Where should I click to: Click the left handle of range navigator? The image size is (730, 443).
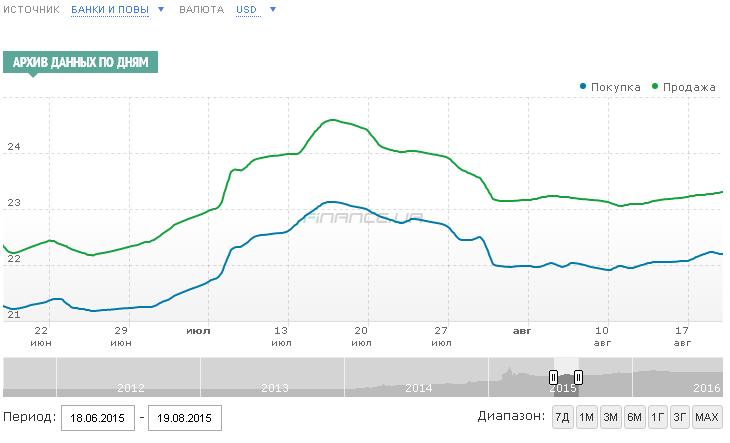[x=553, y=377]
